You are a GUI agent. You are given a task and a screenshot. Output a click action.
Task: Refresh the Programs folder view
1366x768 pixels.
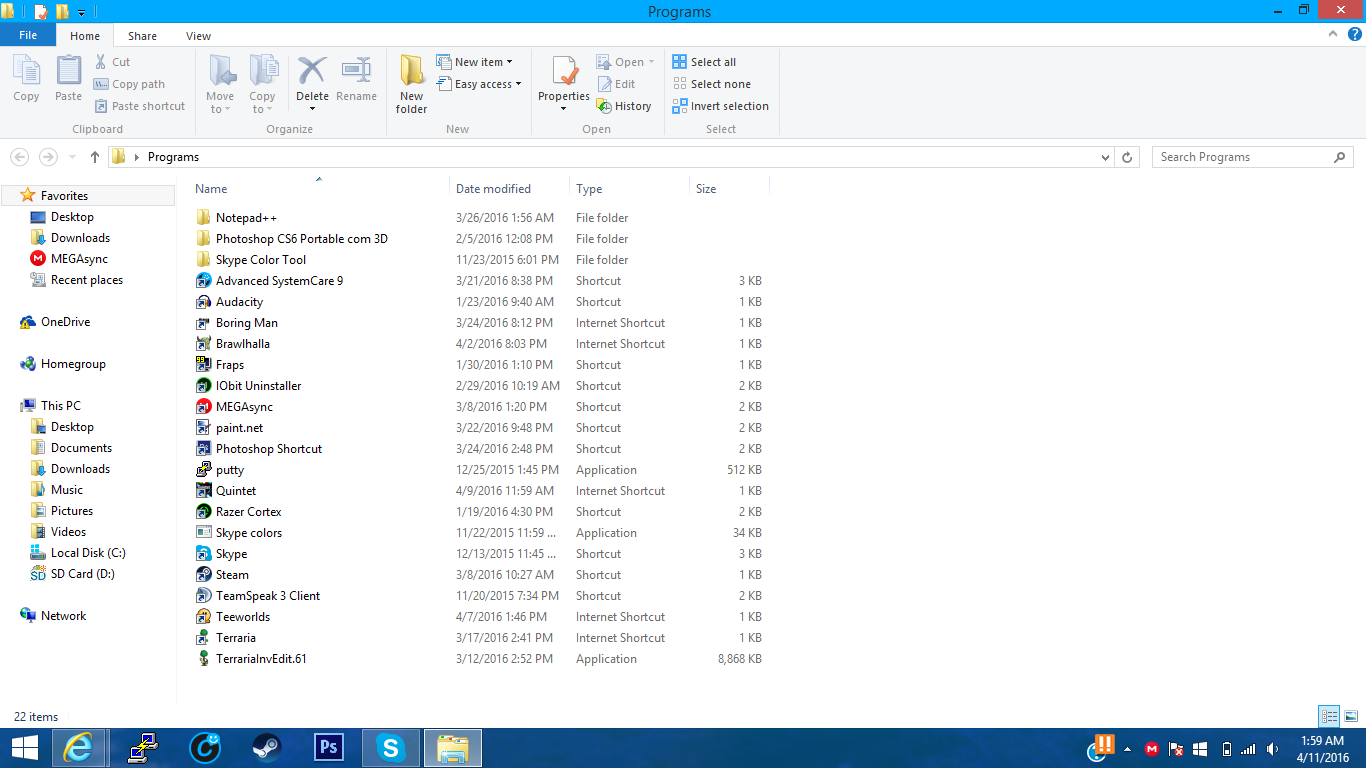[1127, 157]
